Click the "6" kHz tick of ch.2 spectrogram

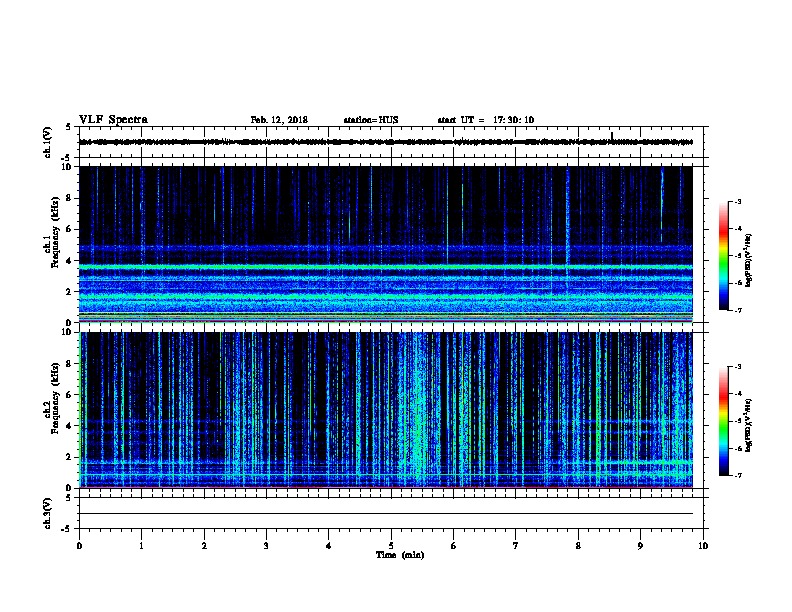click(70, 395)
